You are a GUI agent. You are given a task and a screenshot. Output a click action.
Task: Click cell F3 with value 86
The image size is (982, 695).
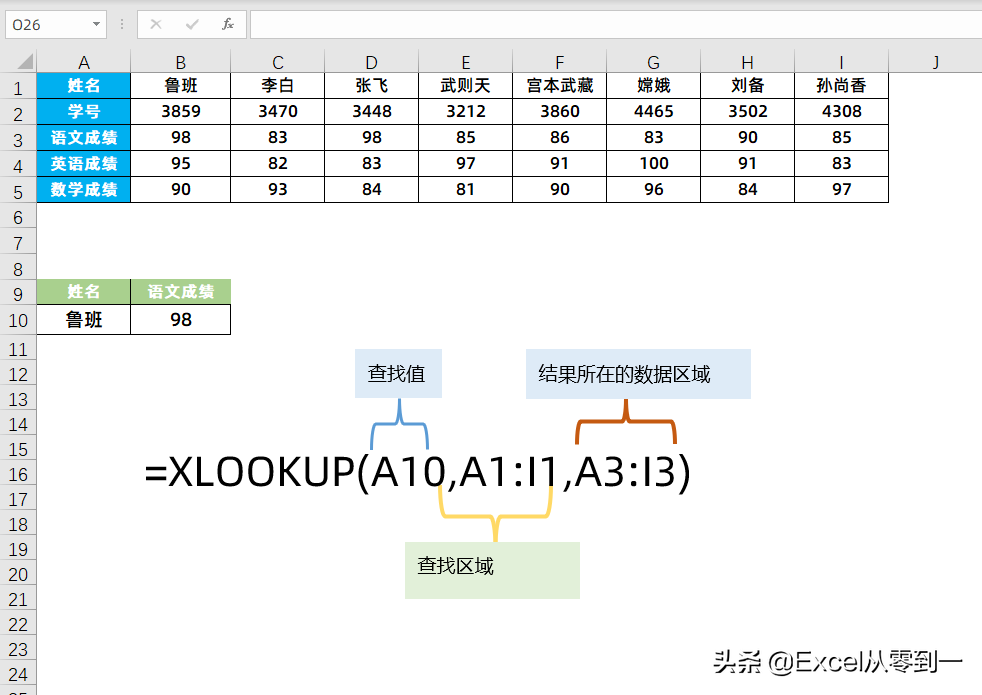click(559, 138)
